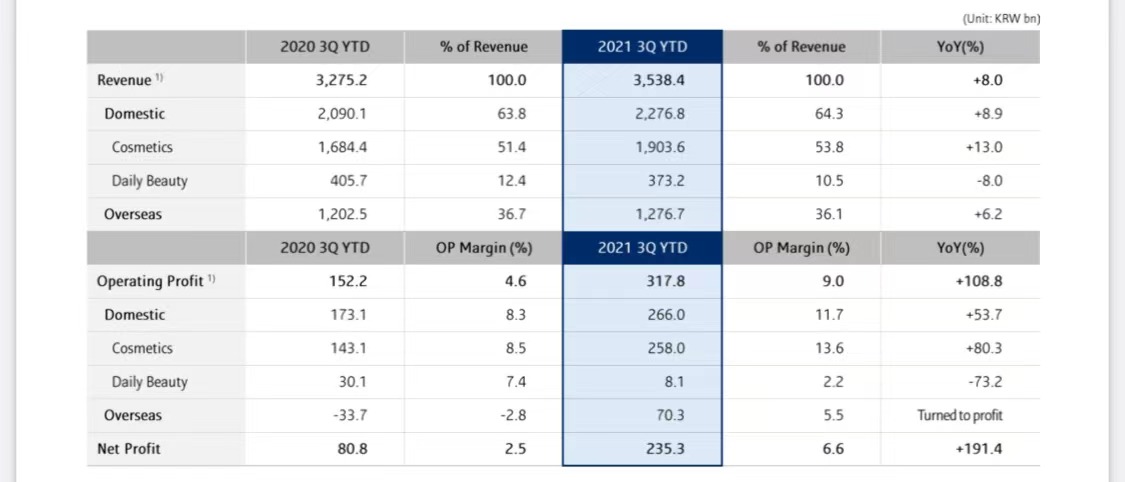
Task: Click the +191.4 YoY value
Action: coord(979,449)
